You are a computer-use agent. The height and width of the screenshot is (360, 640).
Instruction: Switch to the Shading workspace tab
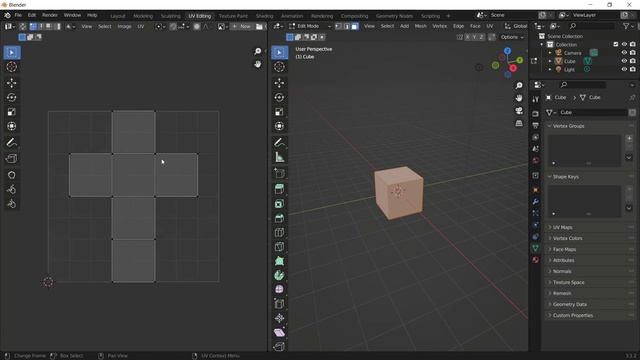click(x=264, y=16)
